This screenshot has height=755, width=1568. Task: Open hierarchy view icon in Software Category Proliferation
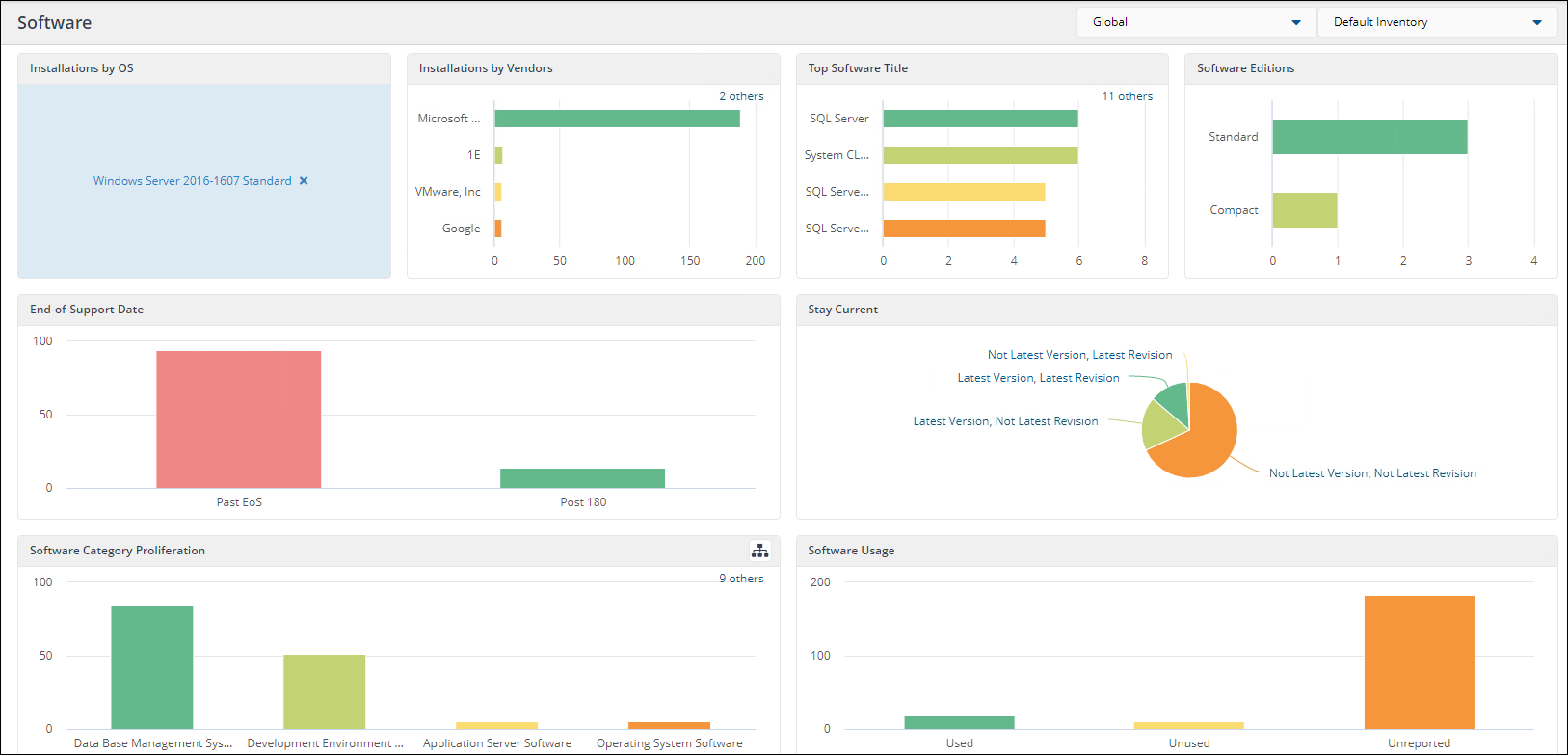760,551
